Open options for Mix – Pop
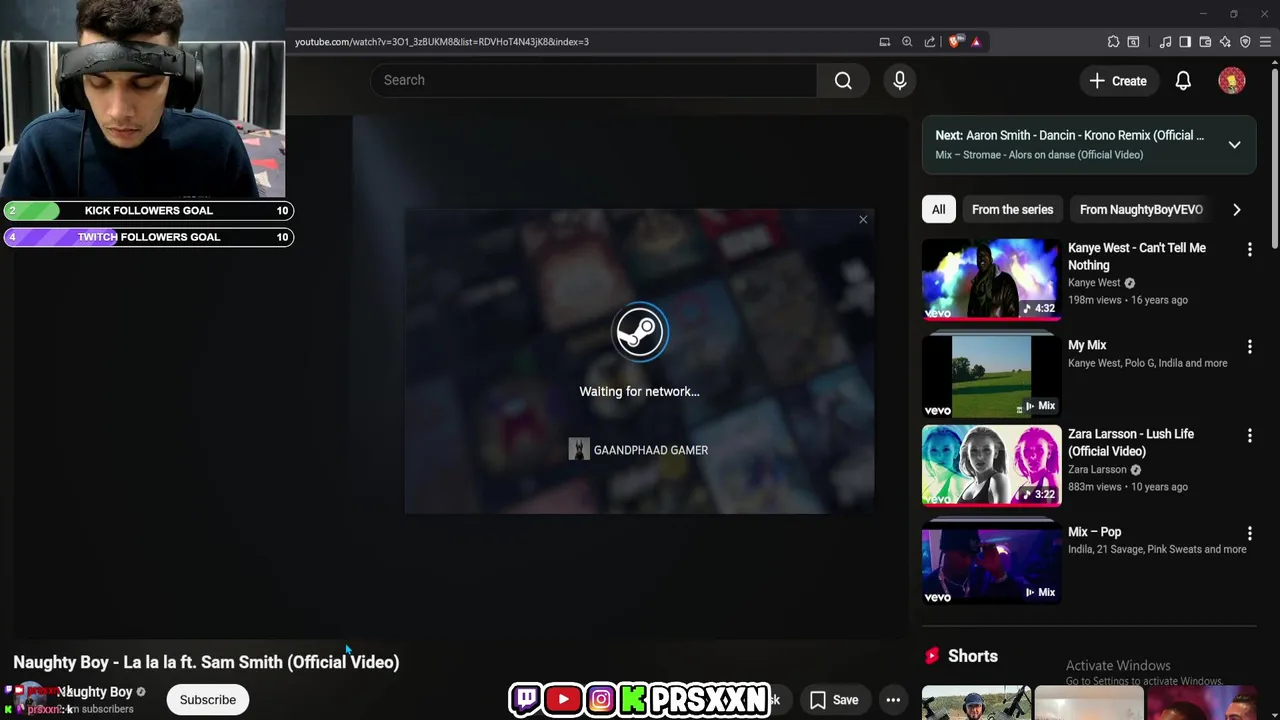The image size is (1280, 720). (1249, 533)
